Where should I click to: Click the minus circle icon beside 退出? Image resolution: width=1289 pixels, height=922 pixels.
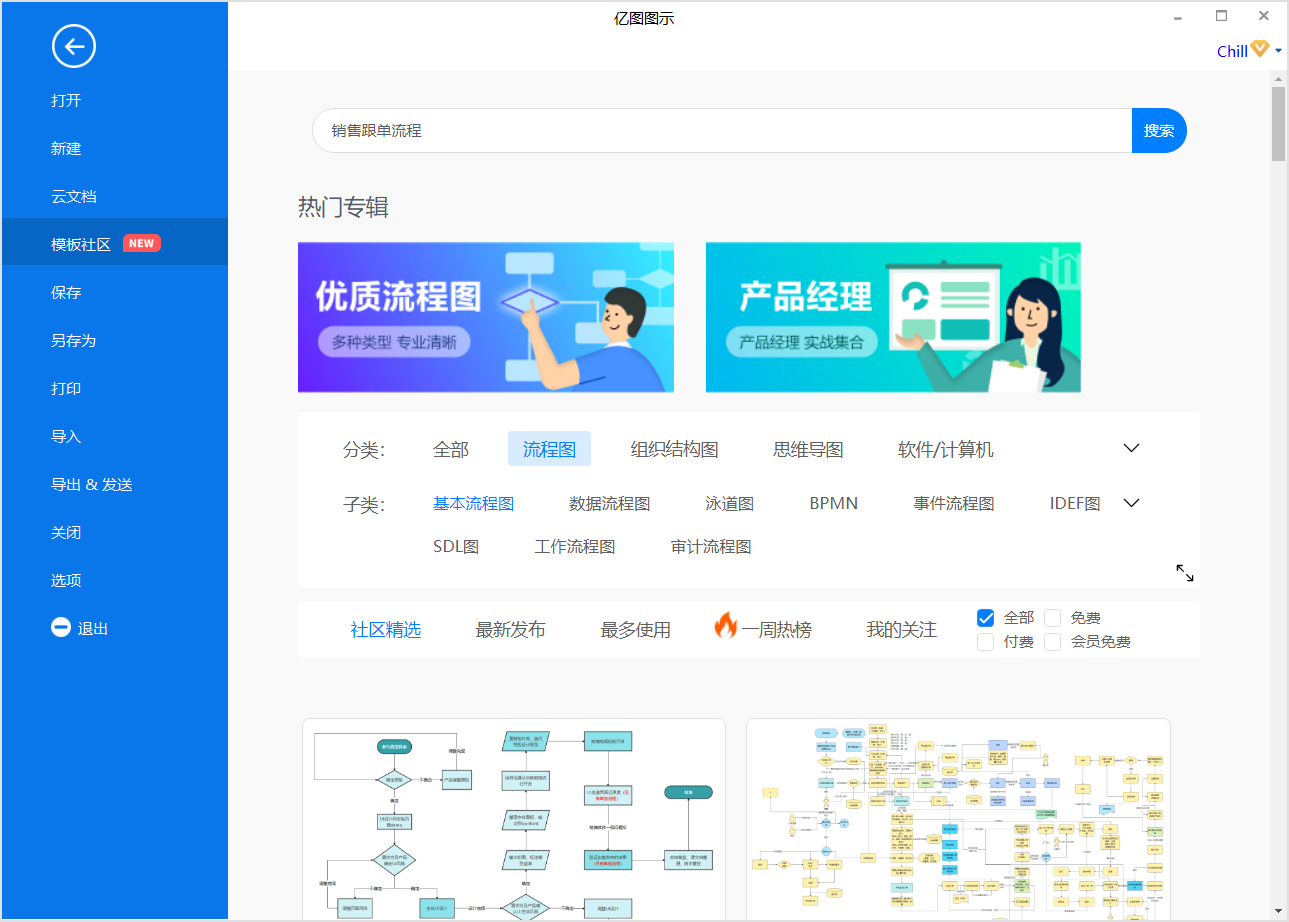tap(61, 628)
